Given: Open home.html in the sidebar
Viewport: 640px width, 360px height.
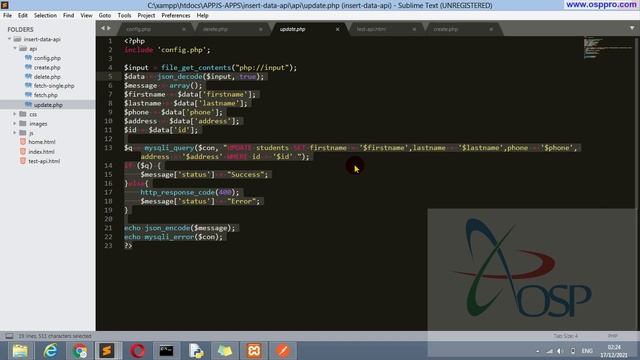Looking at the screenshot, I should click(x=42, y=142).
